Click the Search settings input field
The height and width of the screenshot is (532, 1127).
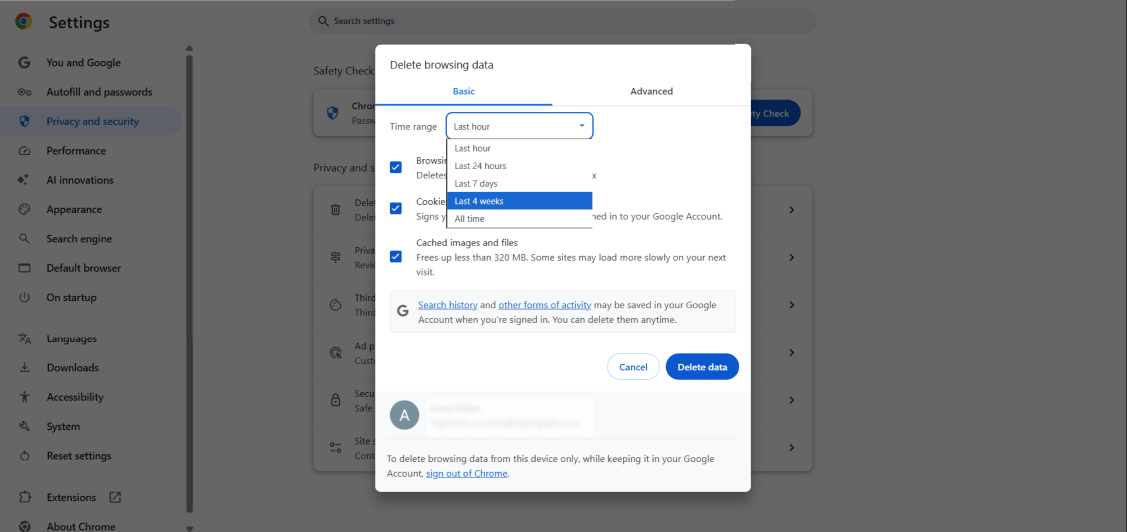coord(563,21)
